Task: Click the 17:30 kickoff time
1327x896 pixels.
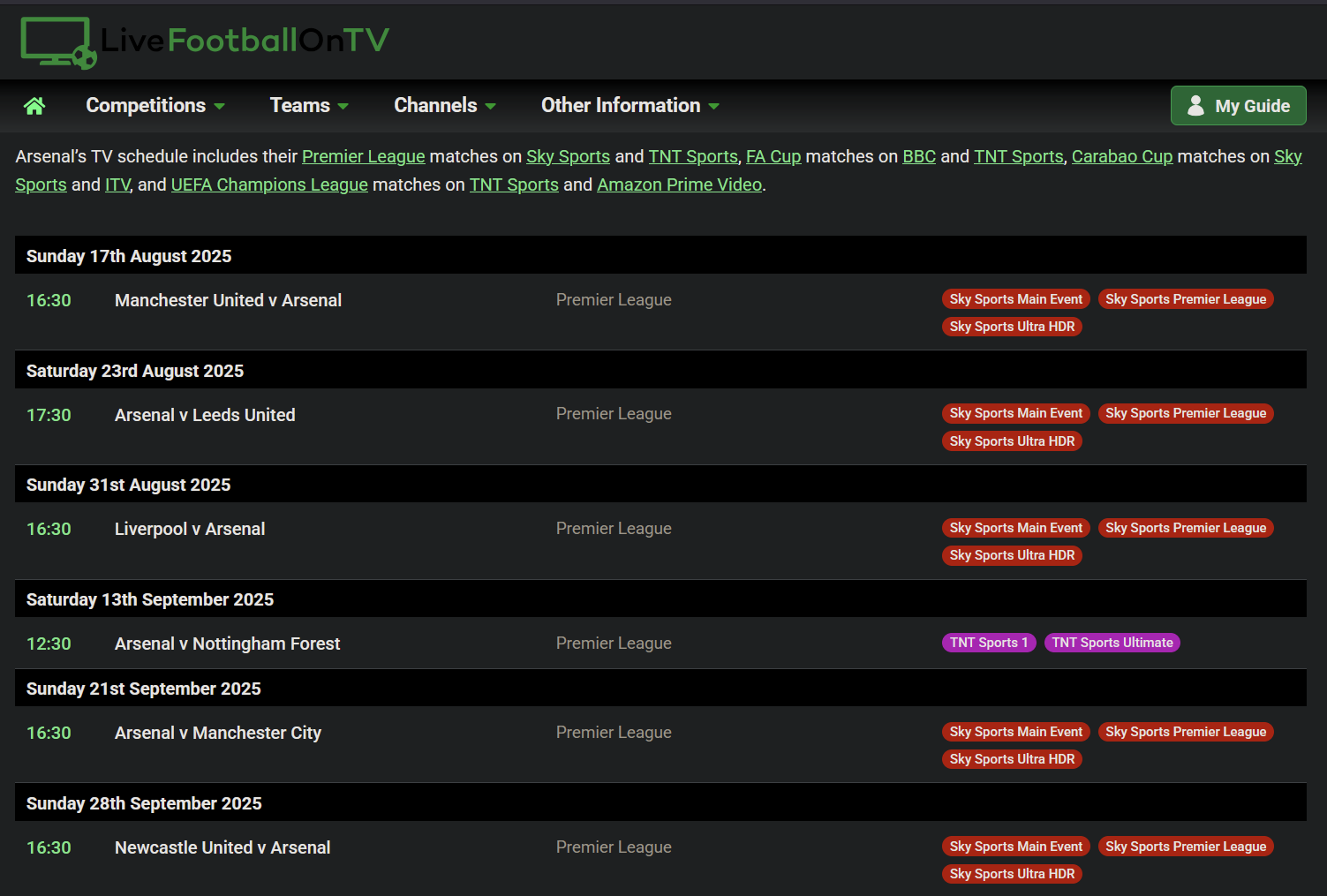Action: pos(49,415)
